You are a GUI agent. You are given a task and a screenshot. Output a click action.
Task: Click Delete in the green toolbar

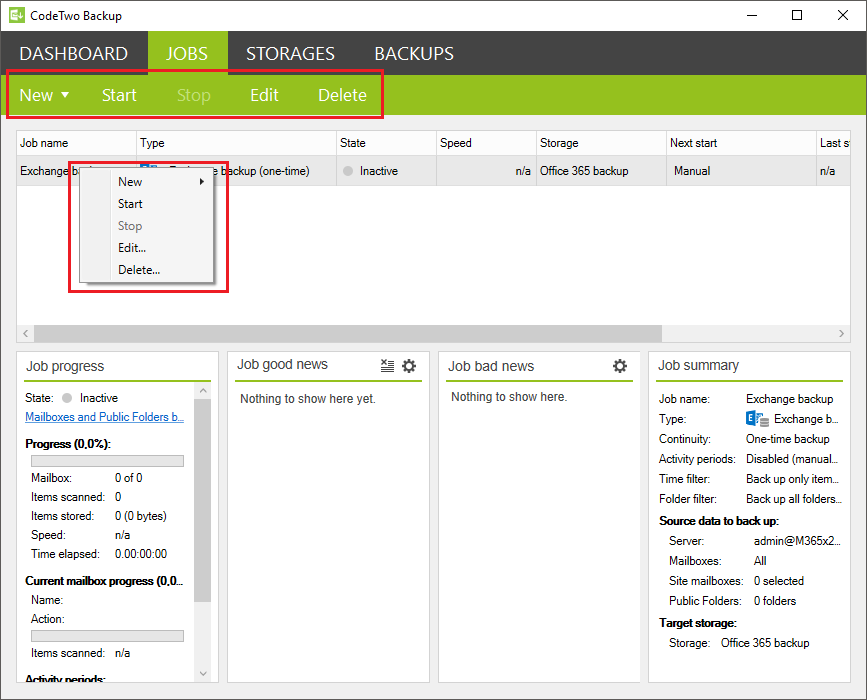(x=342, y=95)
